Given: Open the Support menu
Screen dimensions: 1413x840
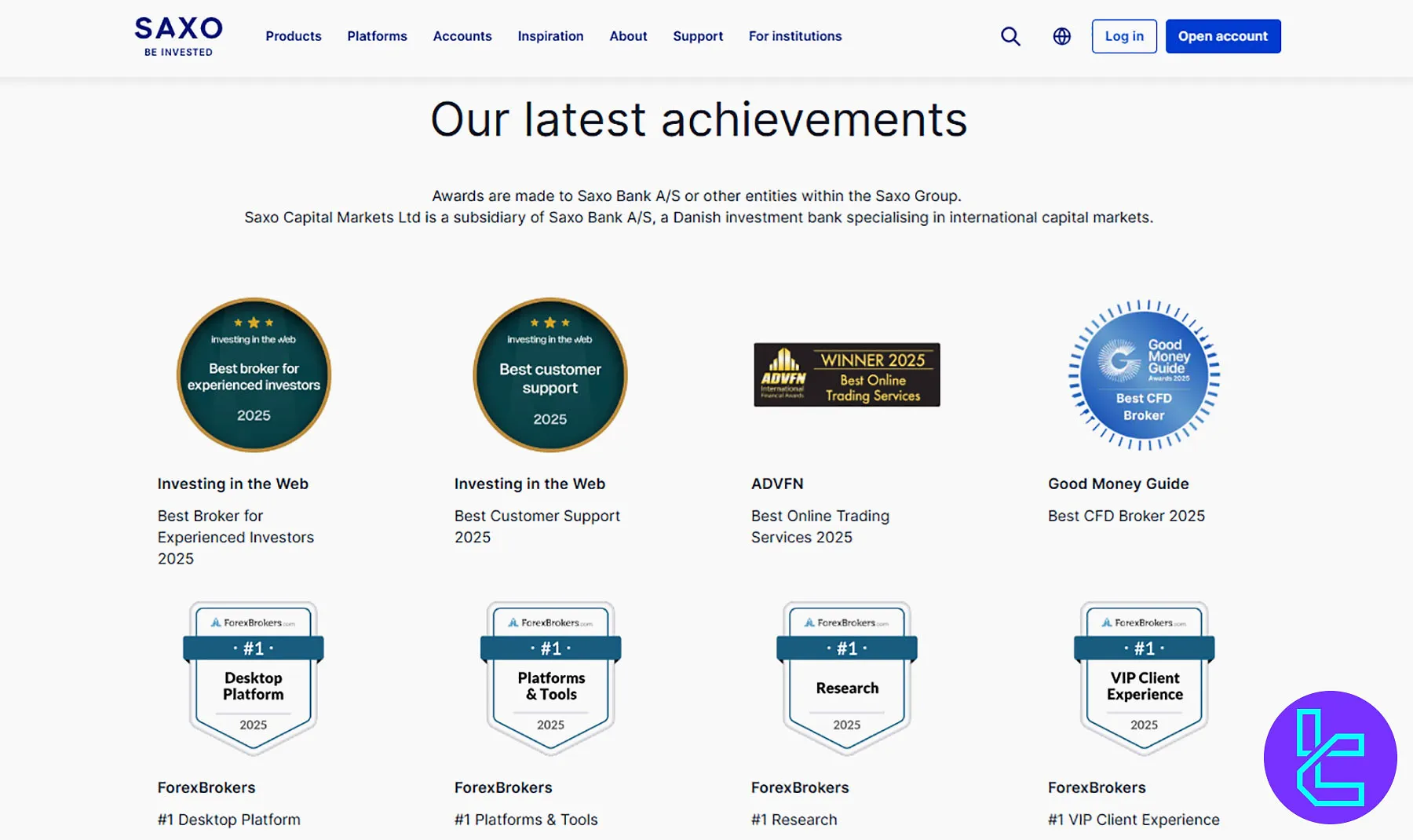Looking at the screenshot, I should 698,36.
